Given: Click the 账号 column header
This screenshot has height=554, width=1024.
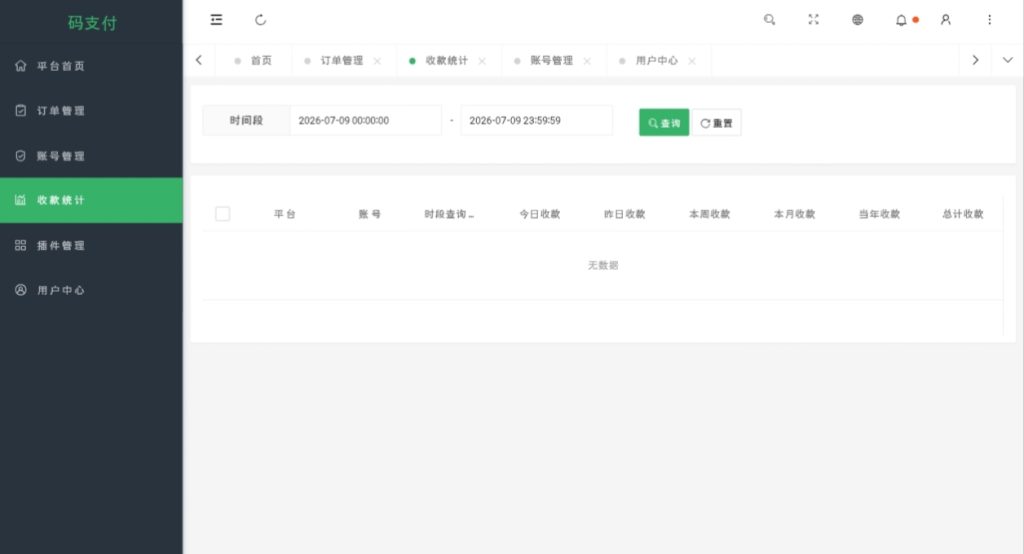Looking at the screenshot, I should (370, 214).
